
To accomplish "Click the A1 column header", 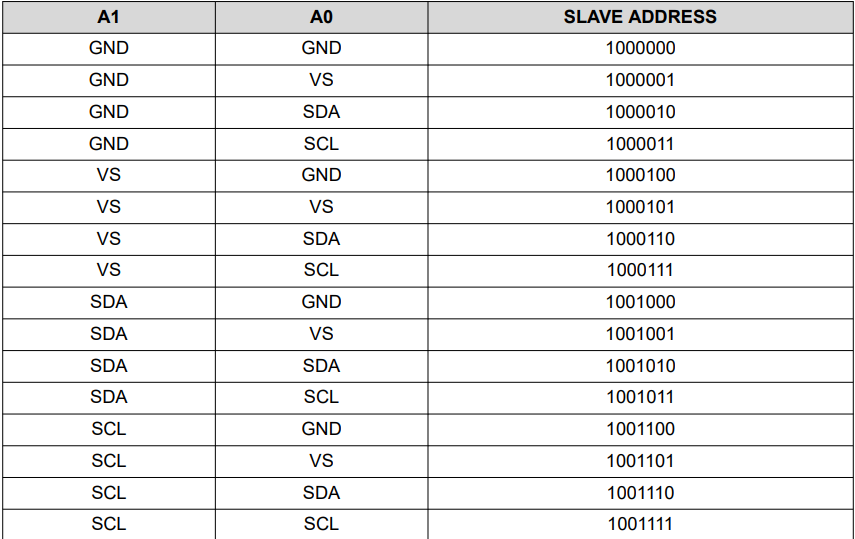I will pos(108,17).
